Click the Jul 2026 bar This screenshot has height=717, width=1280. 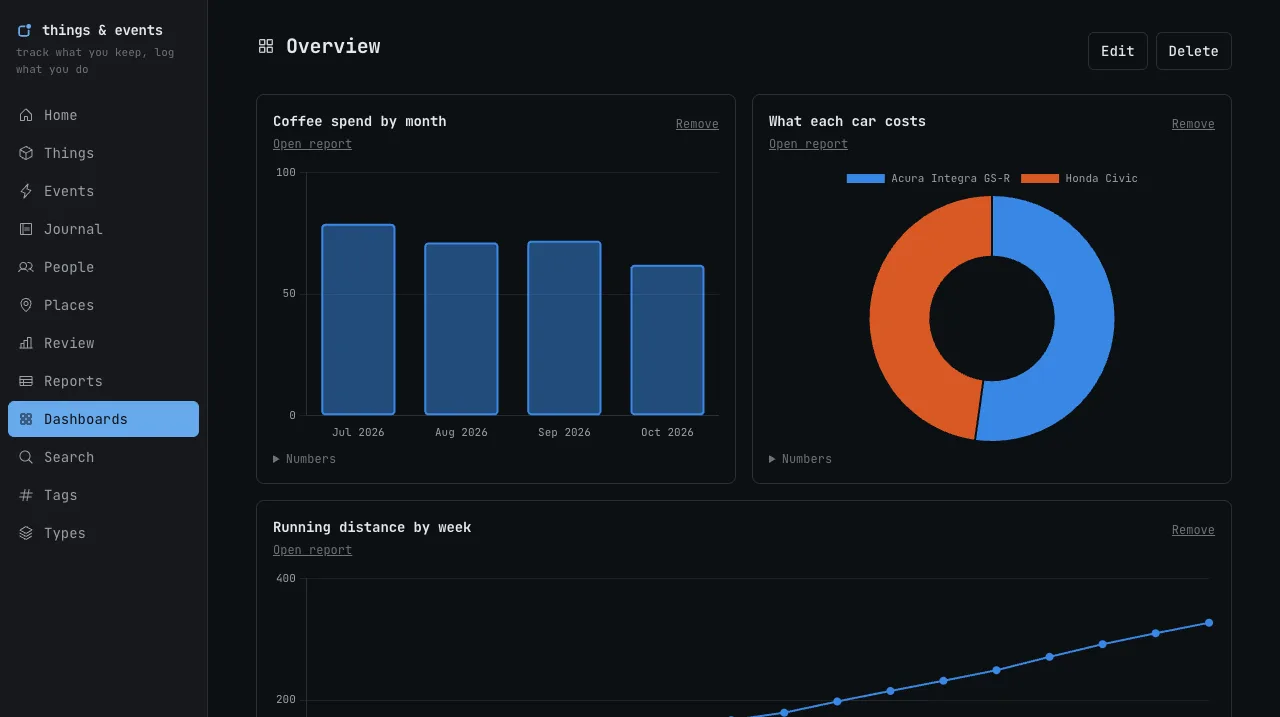358,319
